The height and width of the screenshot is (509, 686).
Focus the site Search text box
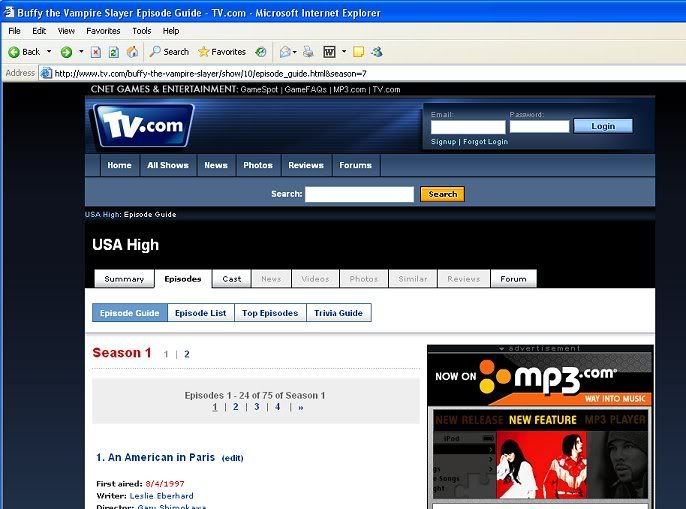pyautogui.click(x=359, y=194)
